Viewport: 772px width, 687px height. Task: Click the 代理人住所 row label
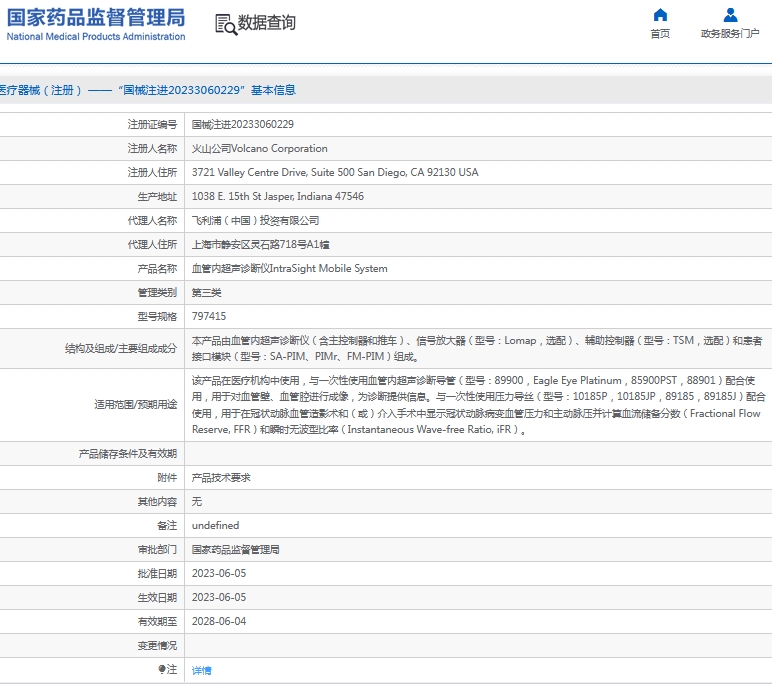(152, 244)
